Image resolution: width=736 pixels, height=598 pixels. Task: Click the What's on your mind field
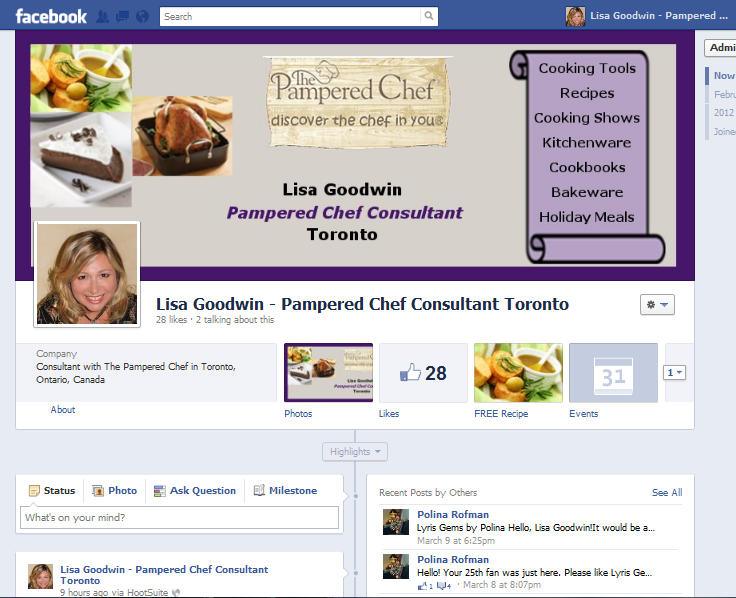179,517
